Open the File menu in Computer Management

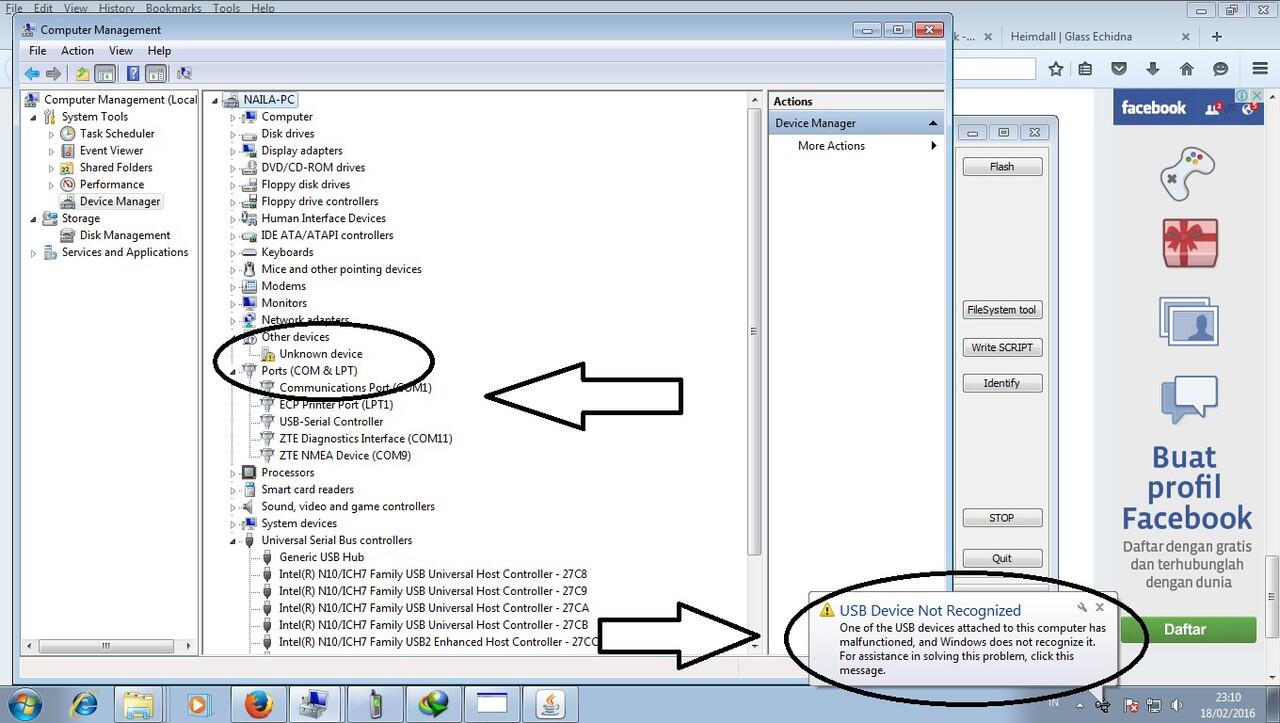tap(38, 51)
